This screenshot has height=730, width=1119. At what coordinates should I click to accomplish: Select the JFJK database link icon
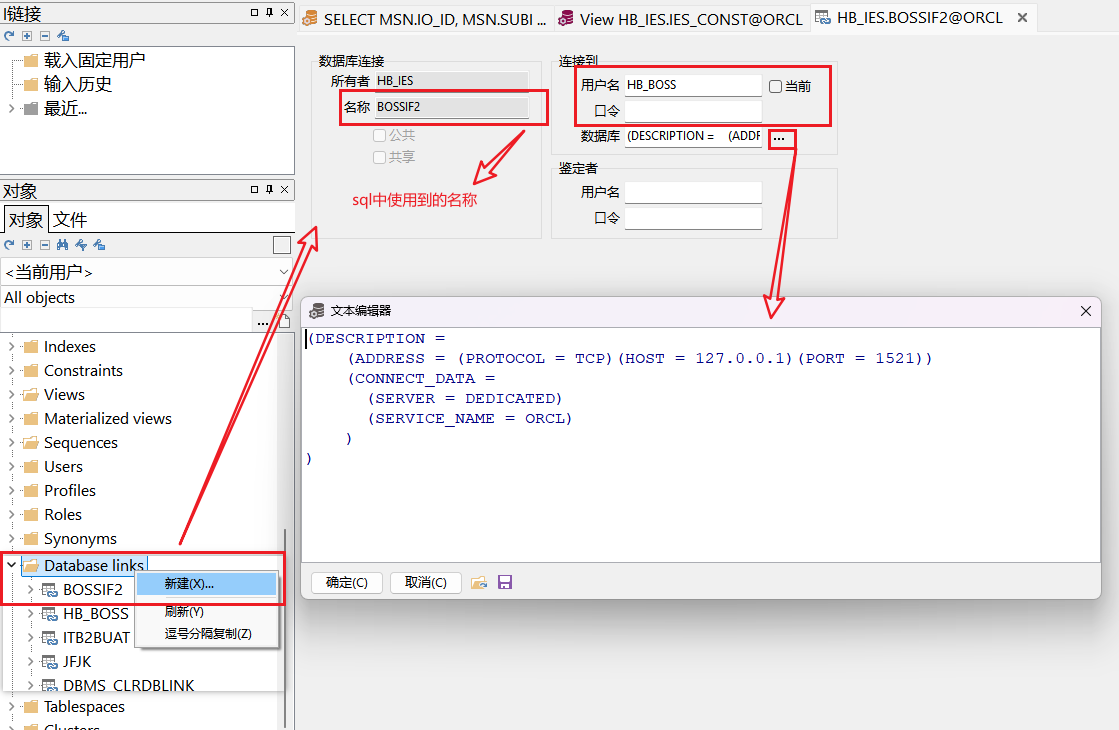tap(49, 661)
